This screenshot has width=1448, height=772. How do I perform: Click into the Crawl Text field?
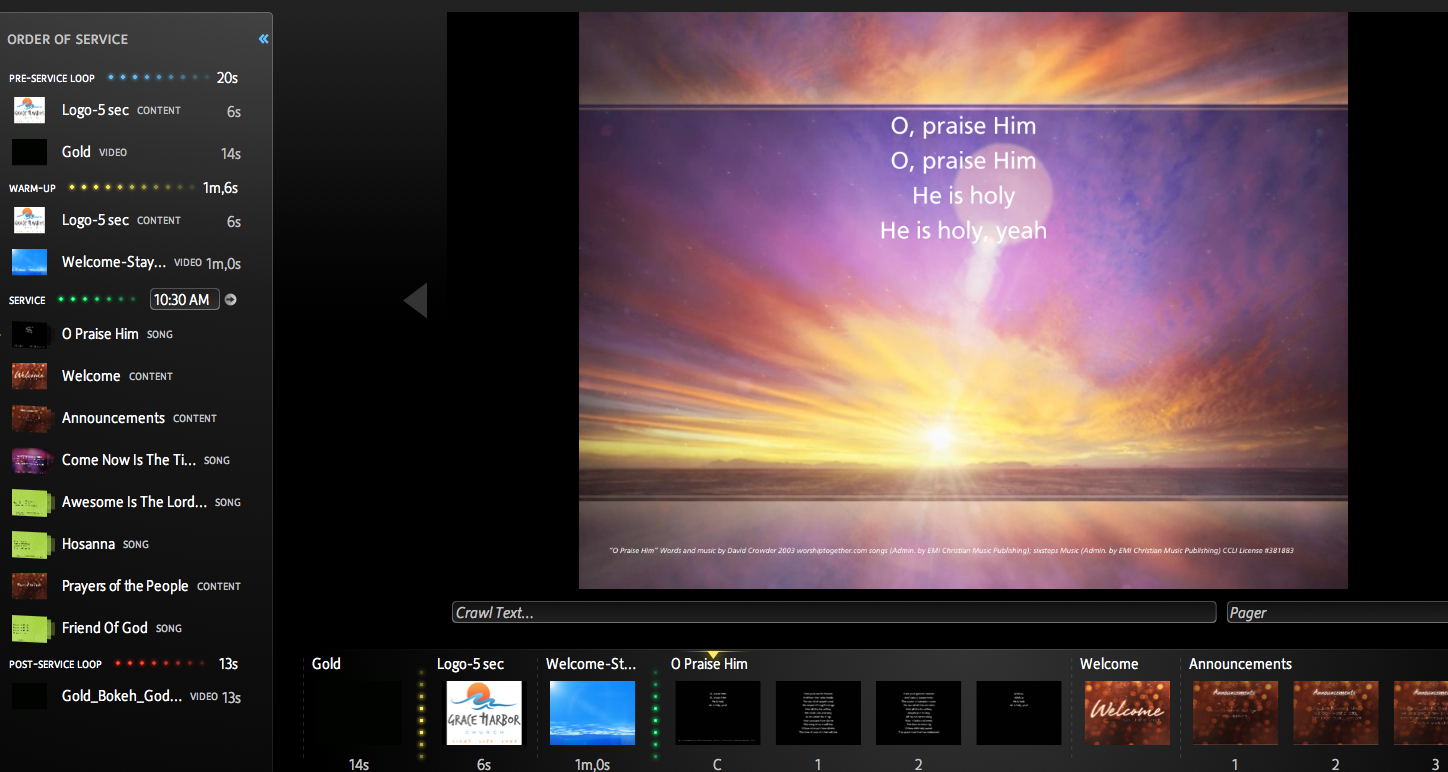(x=834, y=612)
